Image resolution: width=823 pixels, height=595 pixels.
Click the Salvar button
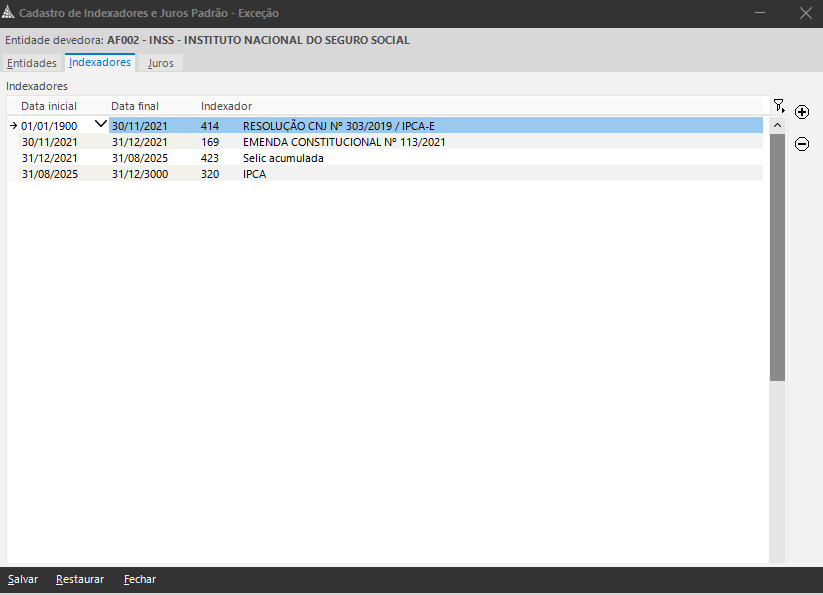click(x=23, y=579)
